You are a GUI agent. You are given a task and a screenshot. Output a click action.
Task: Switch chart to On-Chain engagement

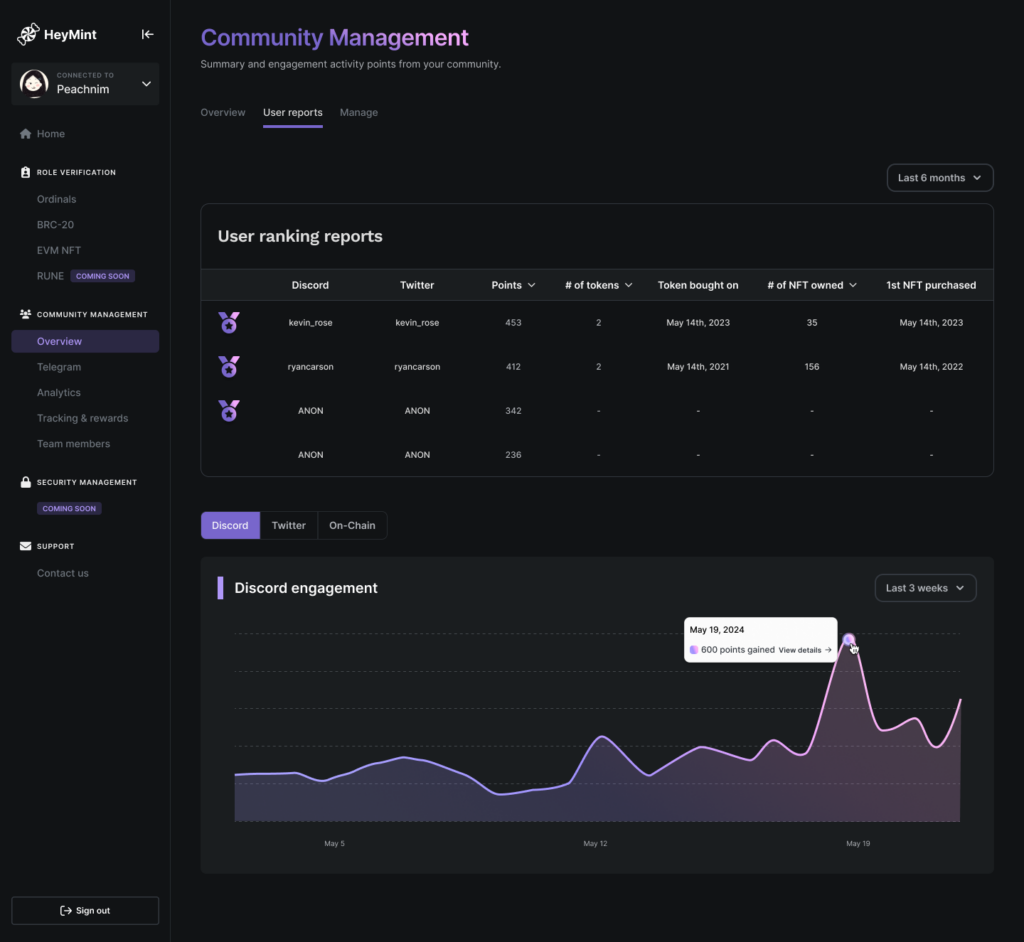(352, 525)
